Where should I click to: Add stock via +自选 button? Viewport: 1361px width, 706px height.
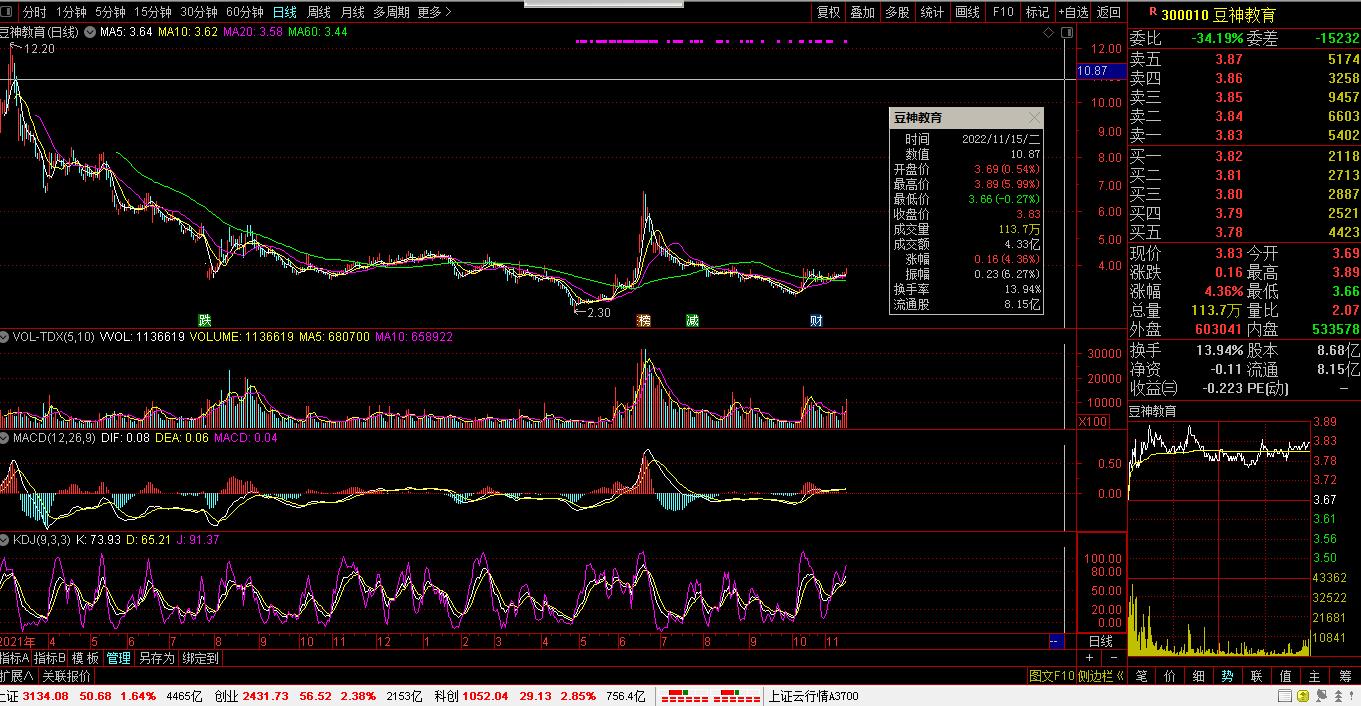pyautogui.click(x=1073, y=12)
